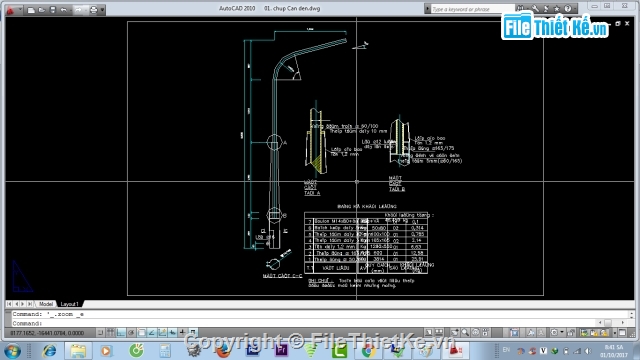This screenshot has height=360, width=640.
Task: Select the Model tab
Action: [x=46, y=304]
